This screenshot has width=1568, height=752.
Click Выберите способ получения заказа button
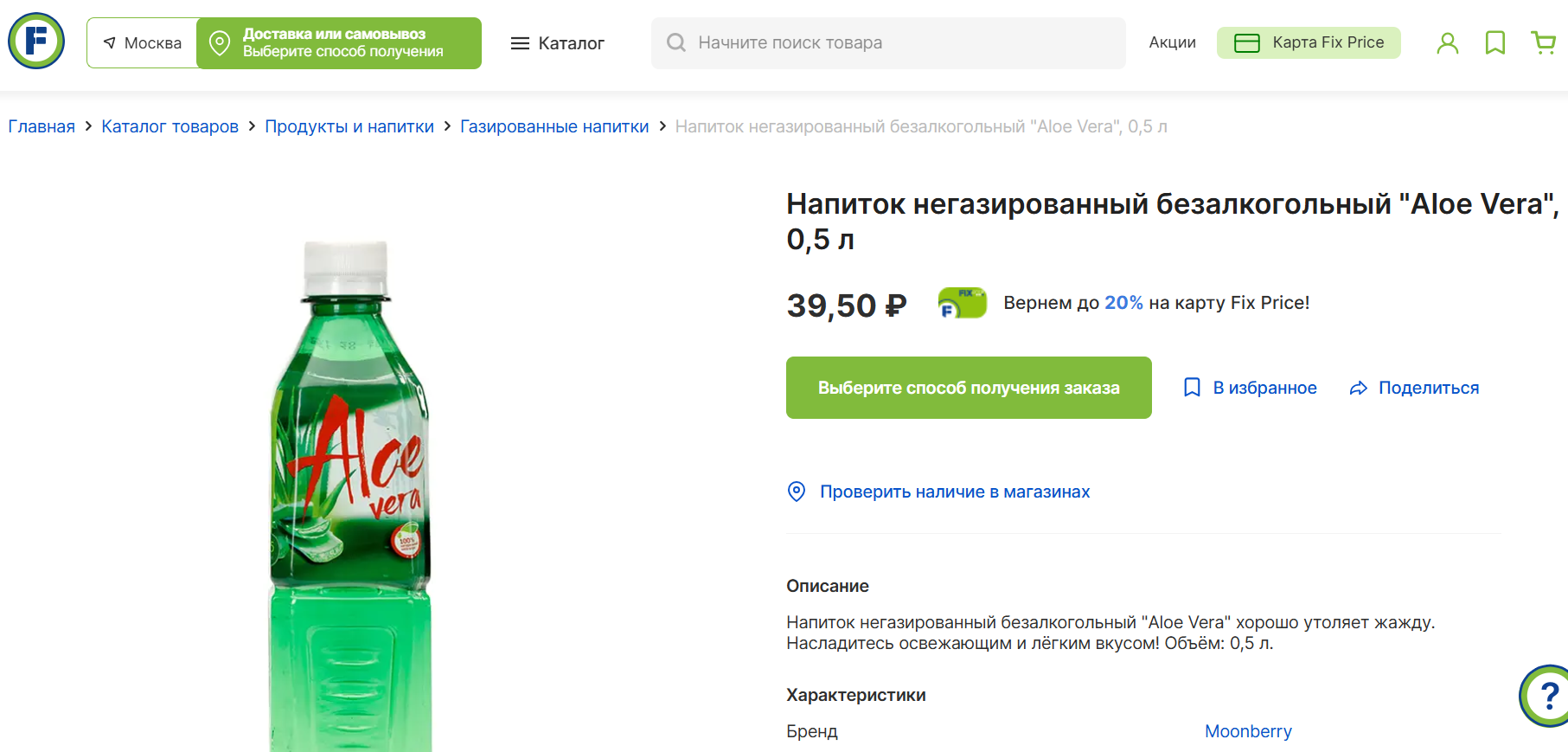click(x=969, y=388)
